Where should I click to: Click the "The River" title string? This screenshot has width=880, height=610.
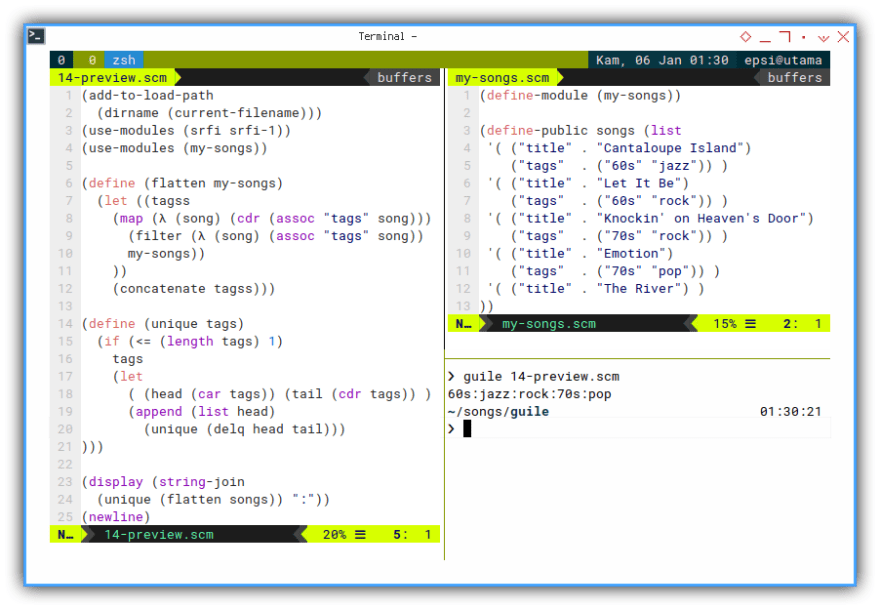click(x=638, y=289)
